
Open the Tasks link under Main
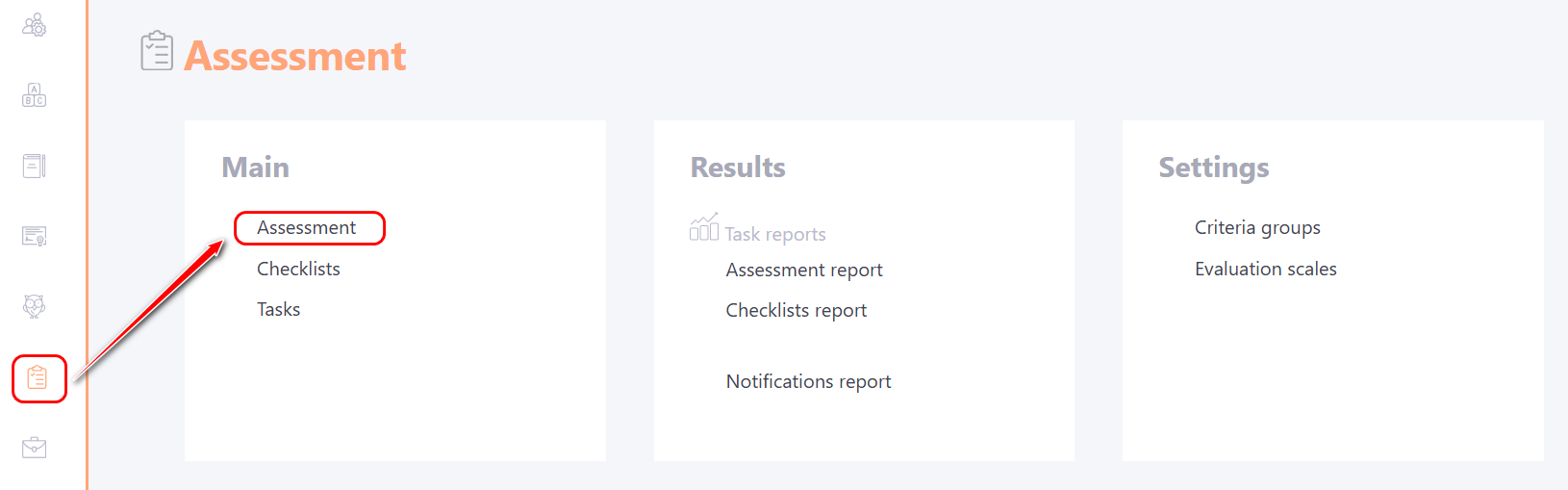278,309
